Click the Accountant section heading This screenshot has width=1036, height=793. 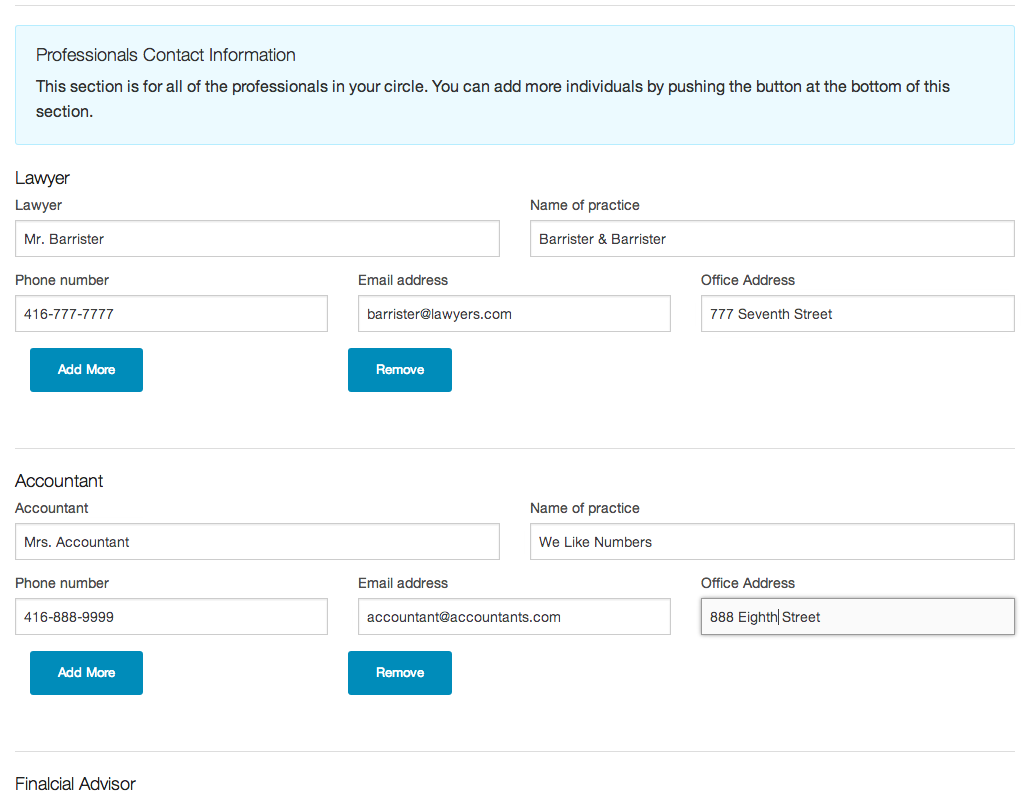tap(58, 480)
